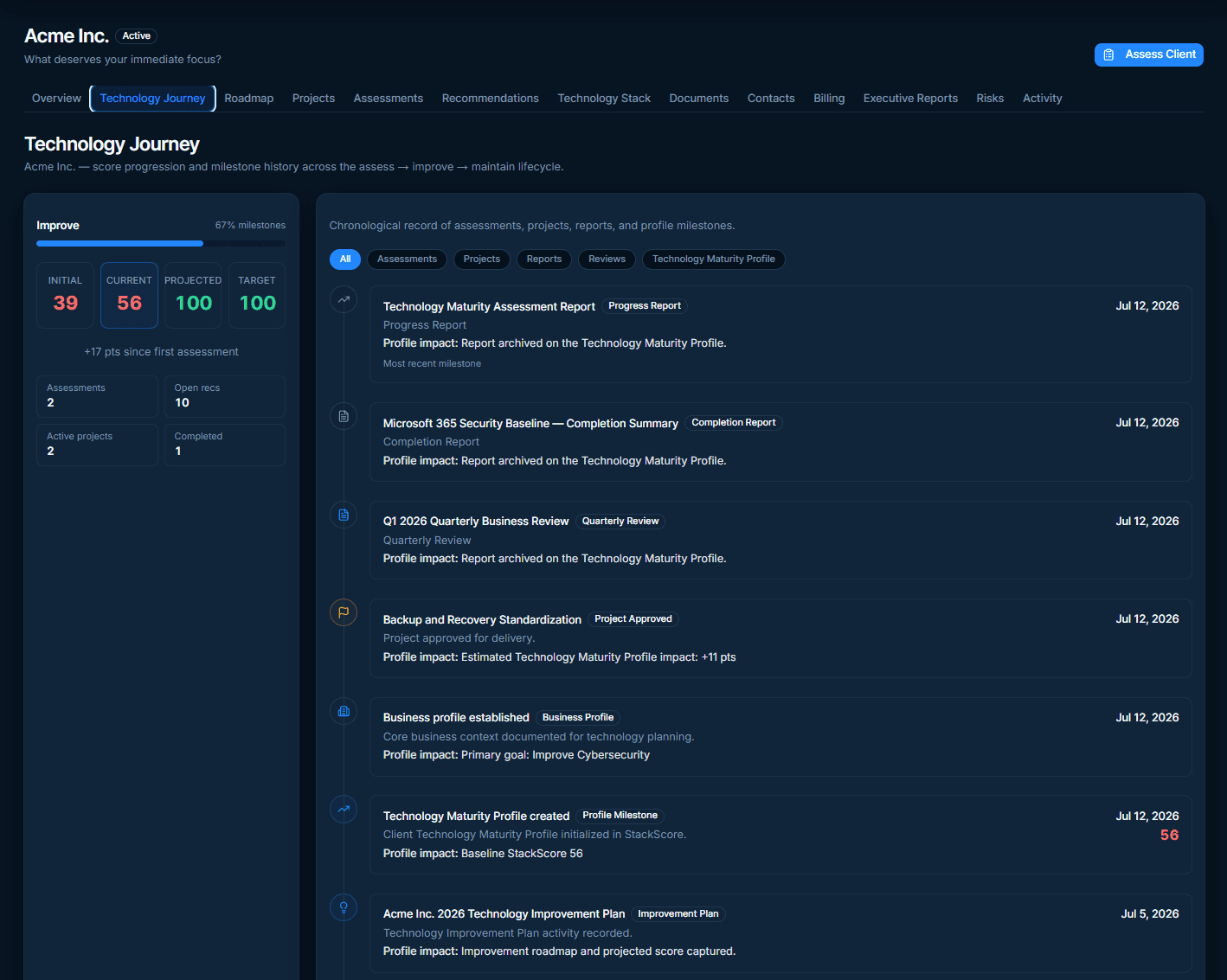Viewport: 1227px width, 980px height.
Task: Open the Risks tab
Action: [990, 99]
